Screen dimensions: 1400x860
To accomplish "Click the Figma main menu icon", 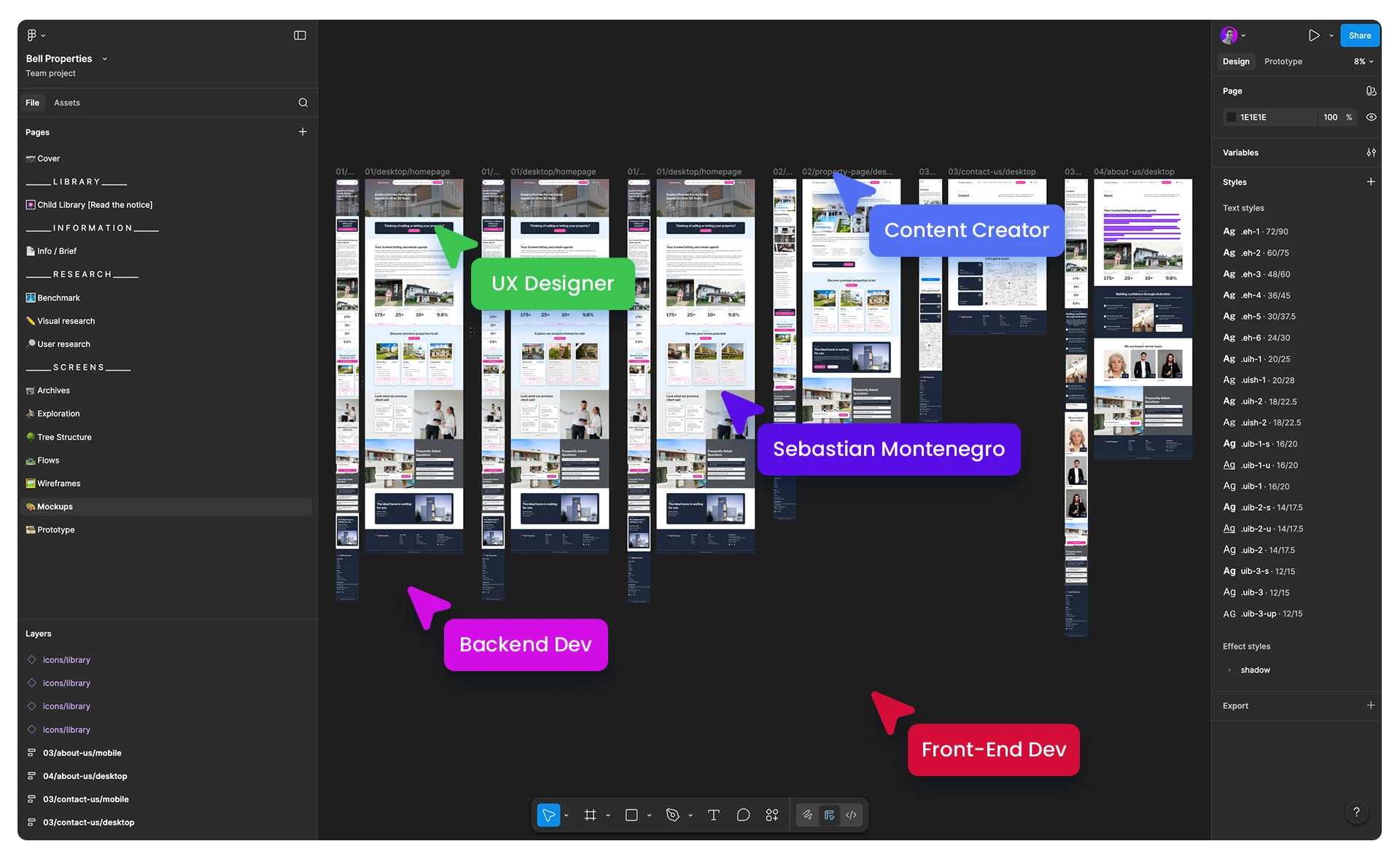I will 32,35.
